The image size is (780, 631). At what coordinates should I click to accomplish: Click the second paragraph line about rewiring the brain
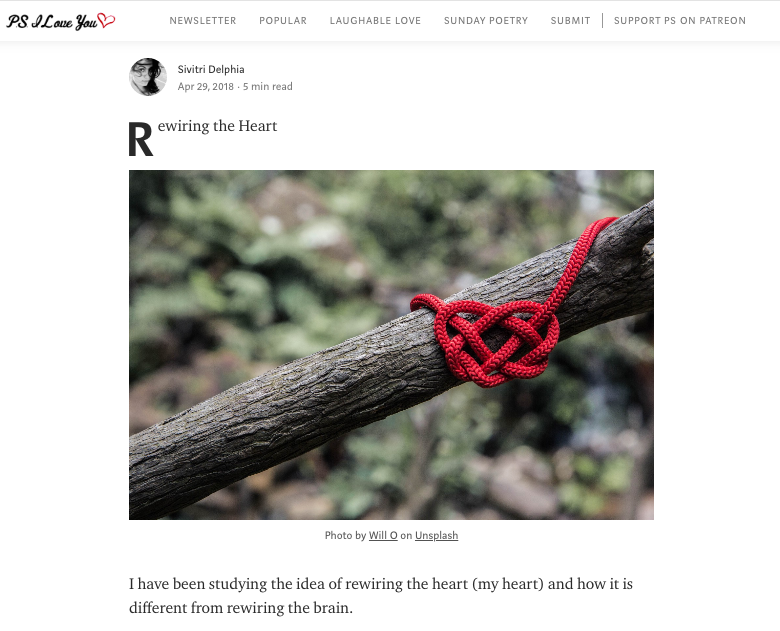click(x=241, y=608)
